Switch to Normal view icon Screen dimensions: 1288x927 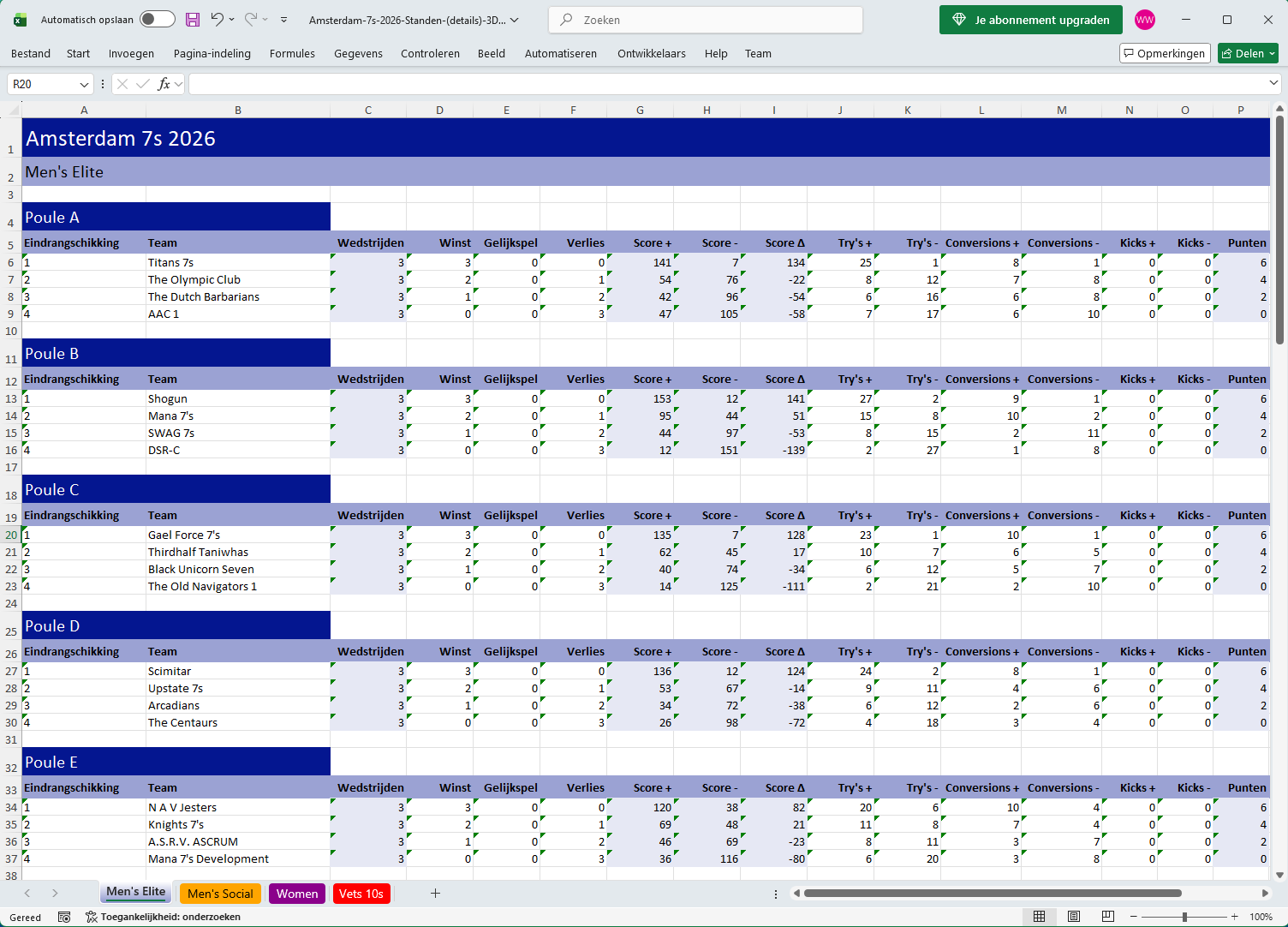1040,917
